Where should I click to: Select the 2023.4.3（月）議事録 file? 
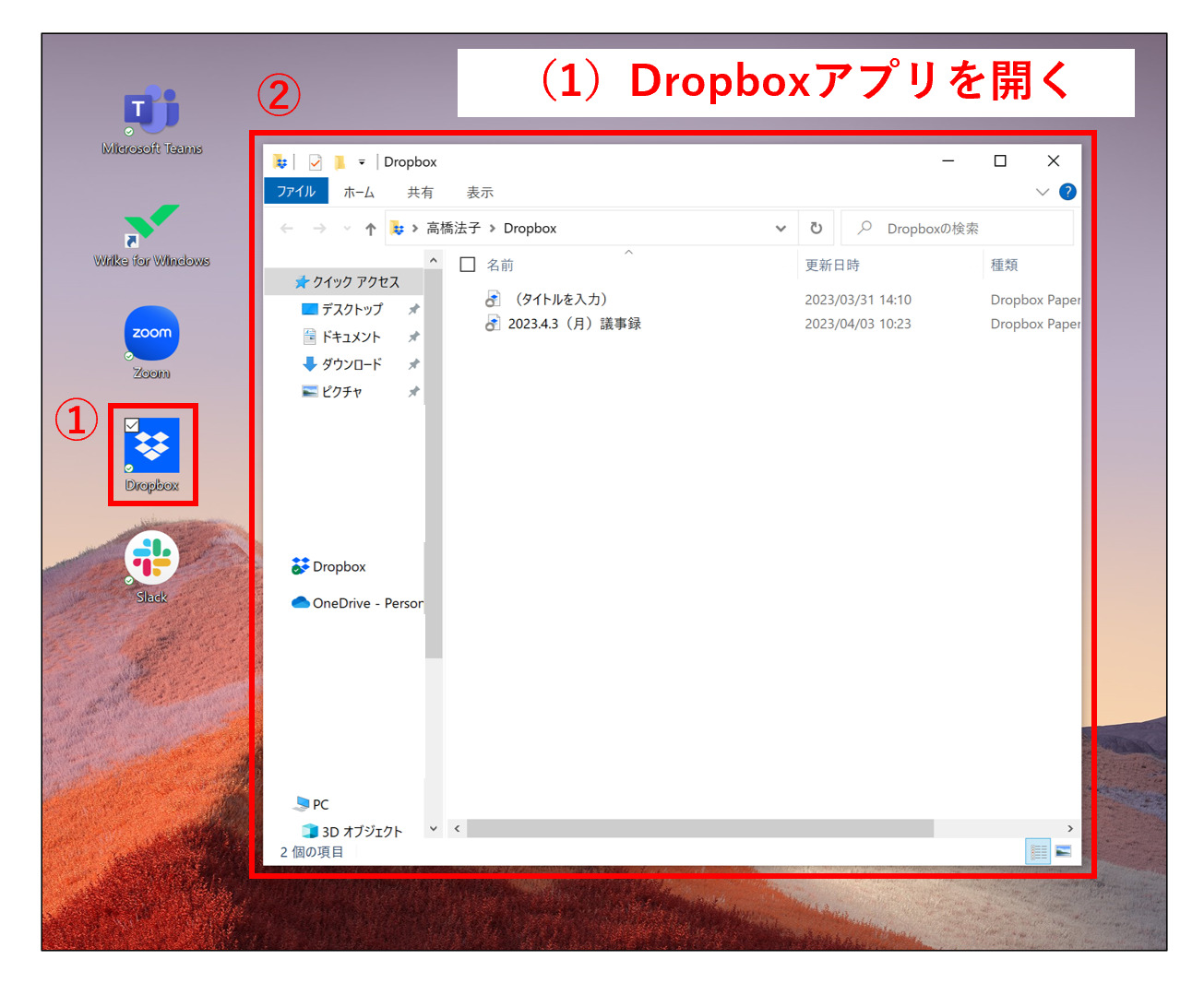coord(574,324)
